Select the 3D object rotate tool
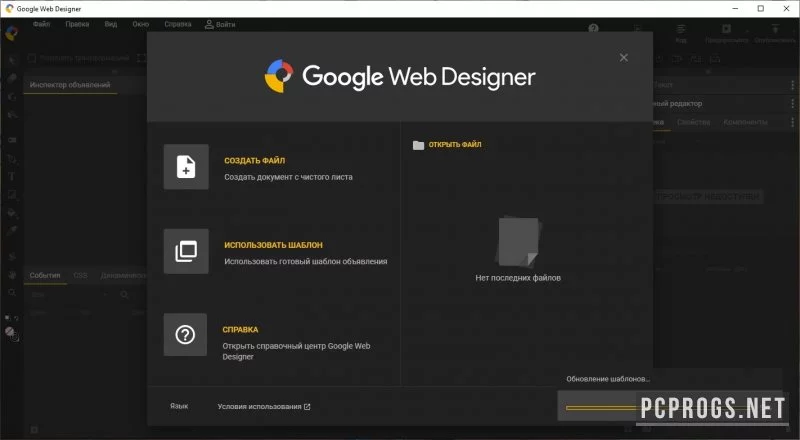Image resolution: width=800 pixels, height=440 pixels. pos(12,96)
